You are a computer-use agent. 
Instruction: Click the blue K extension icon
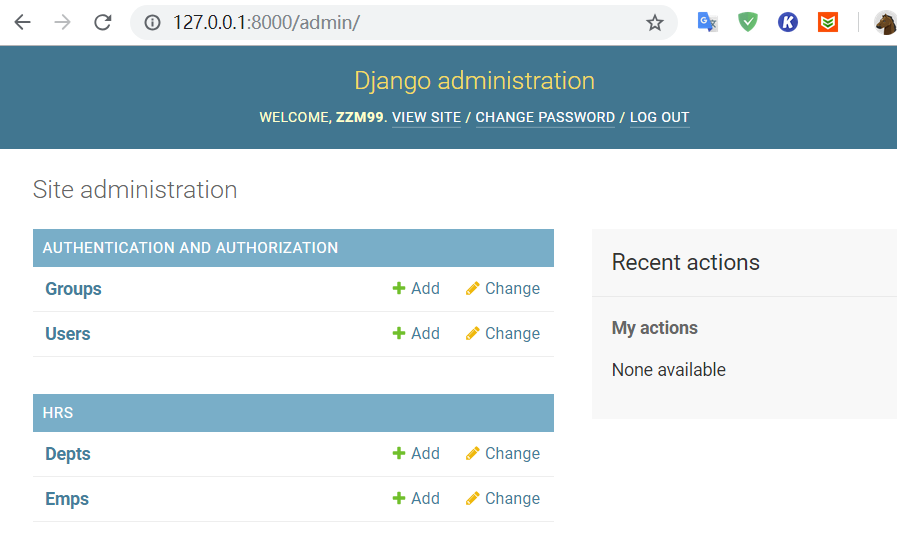pos(788,22)
